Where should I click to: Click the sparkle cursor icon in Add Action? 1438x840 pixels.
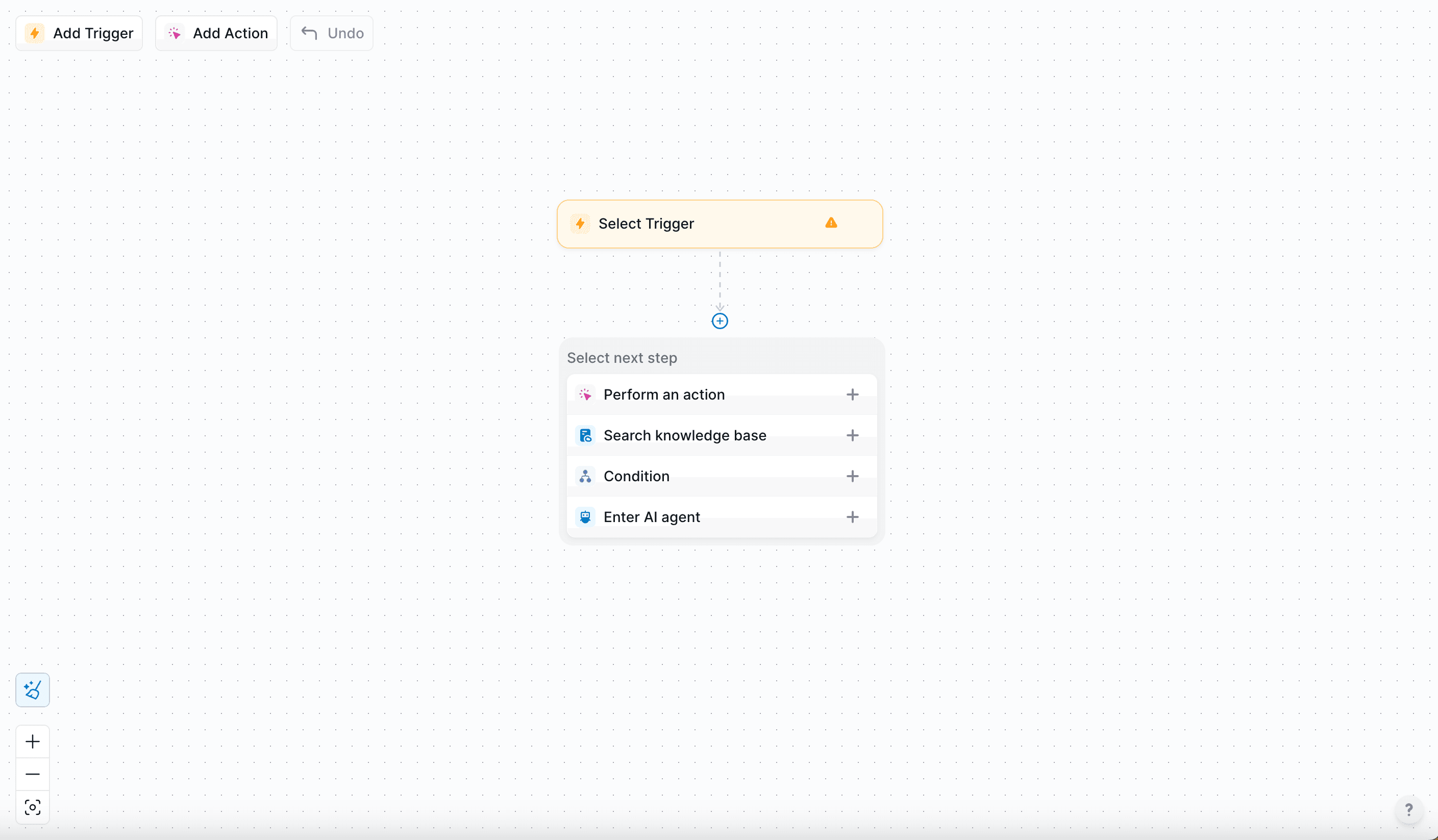coord(175,33)
